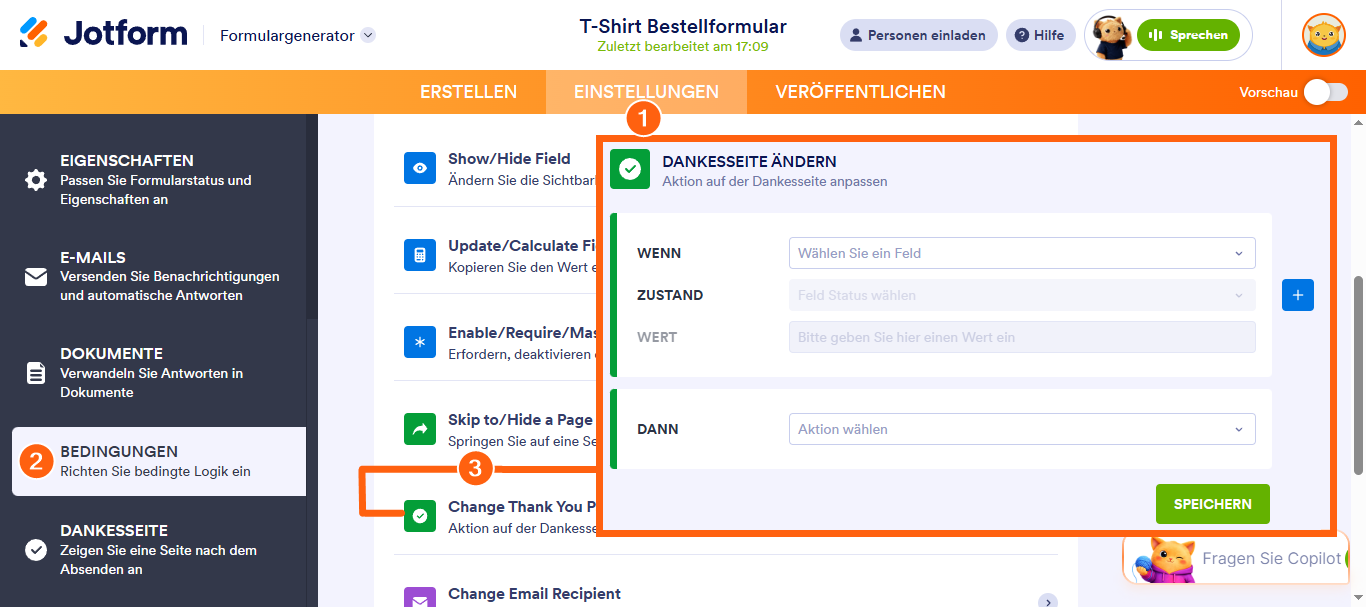Click the Dokumente file icon
The height and width of the screenshot is (607, 1366).
36,373
